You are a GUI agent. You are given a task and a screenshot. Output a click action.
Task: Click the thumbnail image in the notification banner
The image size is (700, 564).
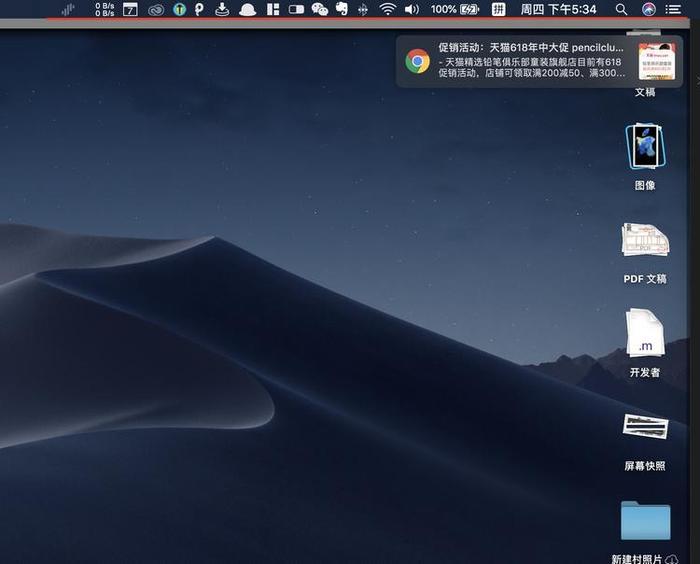point(657,62)
